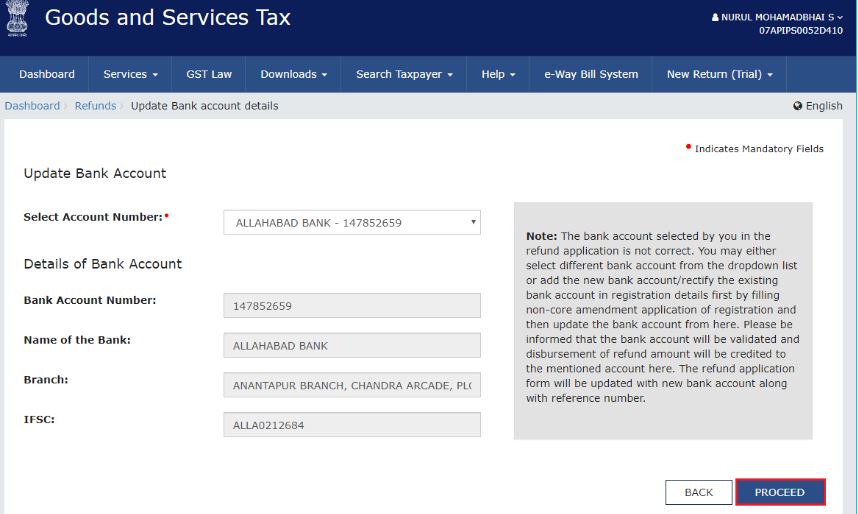Click the Bank Account Number field
This screenshot has height=514, width=858.
pyautogui.click(x=352, y=305)
